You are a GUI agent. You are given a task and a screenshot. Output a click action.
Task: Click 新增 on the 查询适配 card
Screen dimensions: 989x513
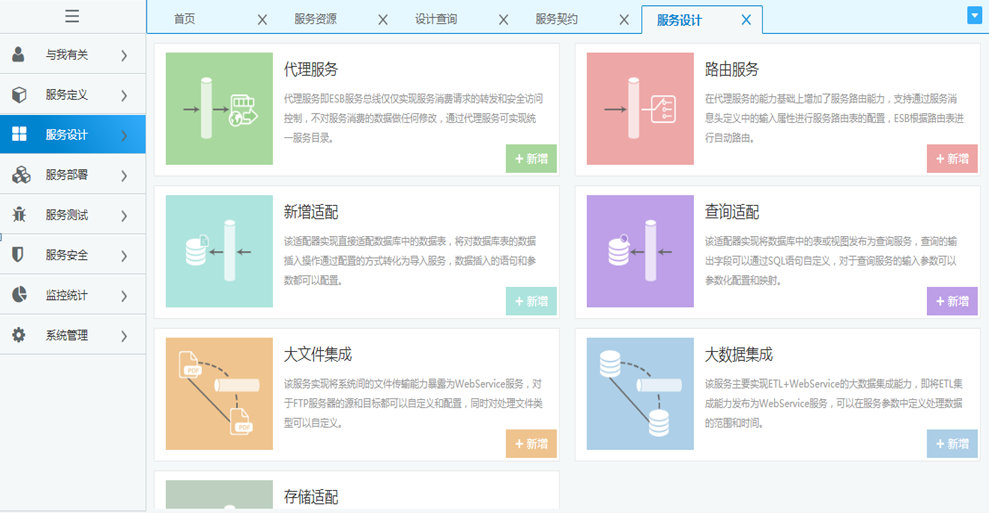click(952, 301)
